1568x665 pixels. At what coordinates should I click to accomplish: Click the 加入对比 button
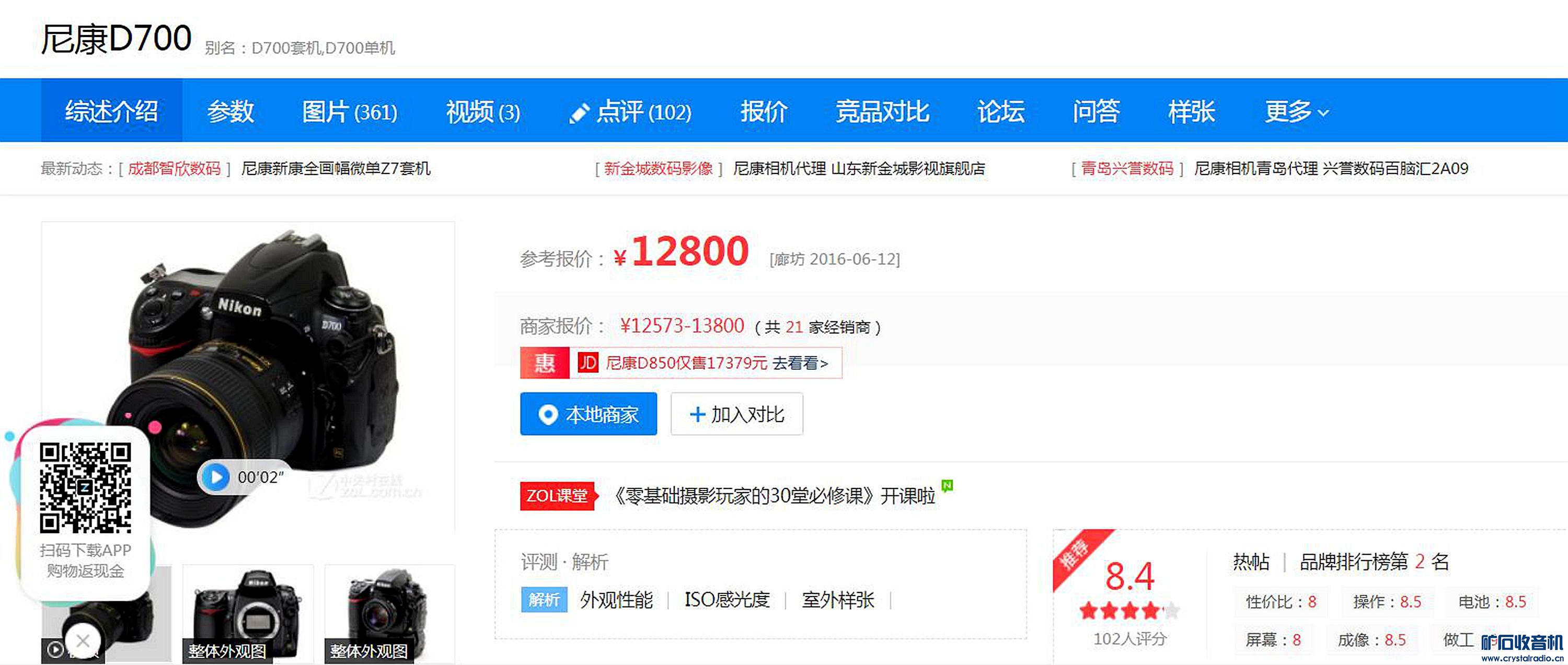point(736,414)
